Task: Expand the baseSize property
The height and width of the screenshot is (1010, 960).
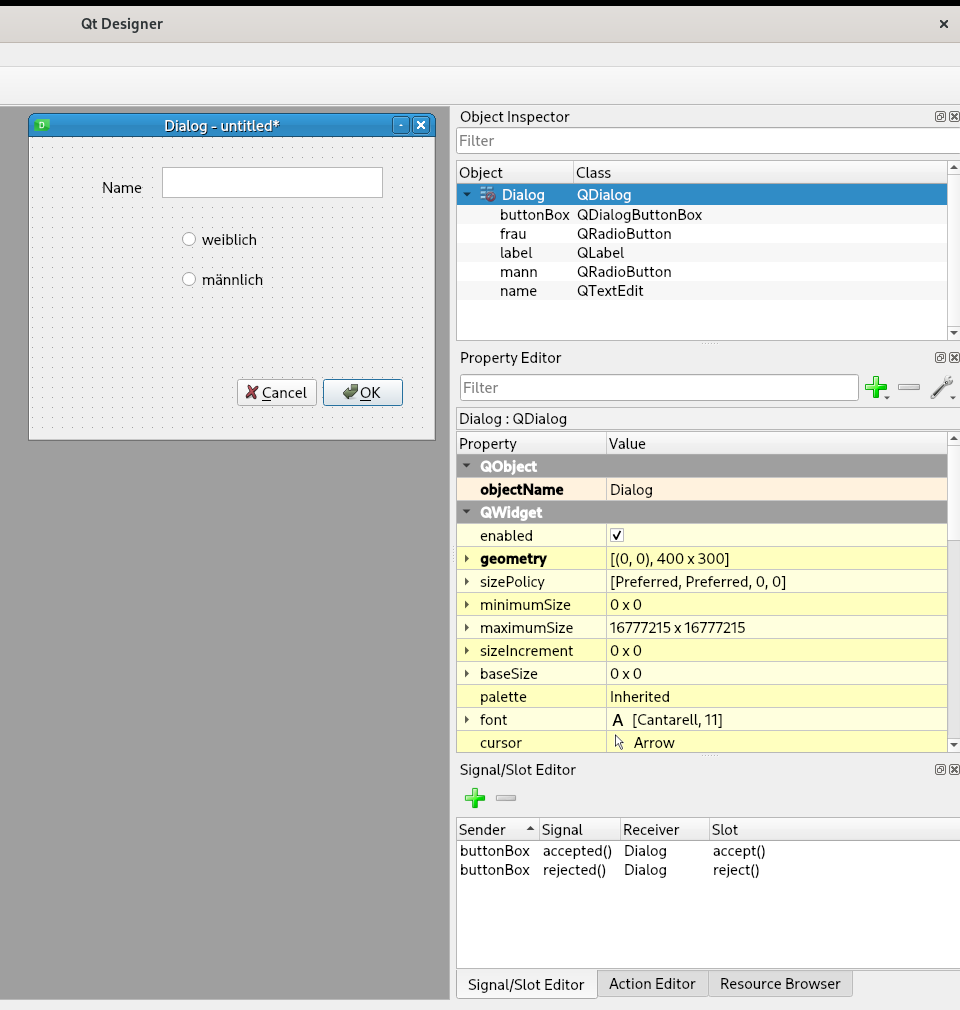Action: point(467,674)
